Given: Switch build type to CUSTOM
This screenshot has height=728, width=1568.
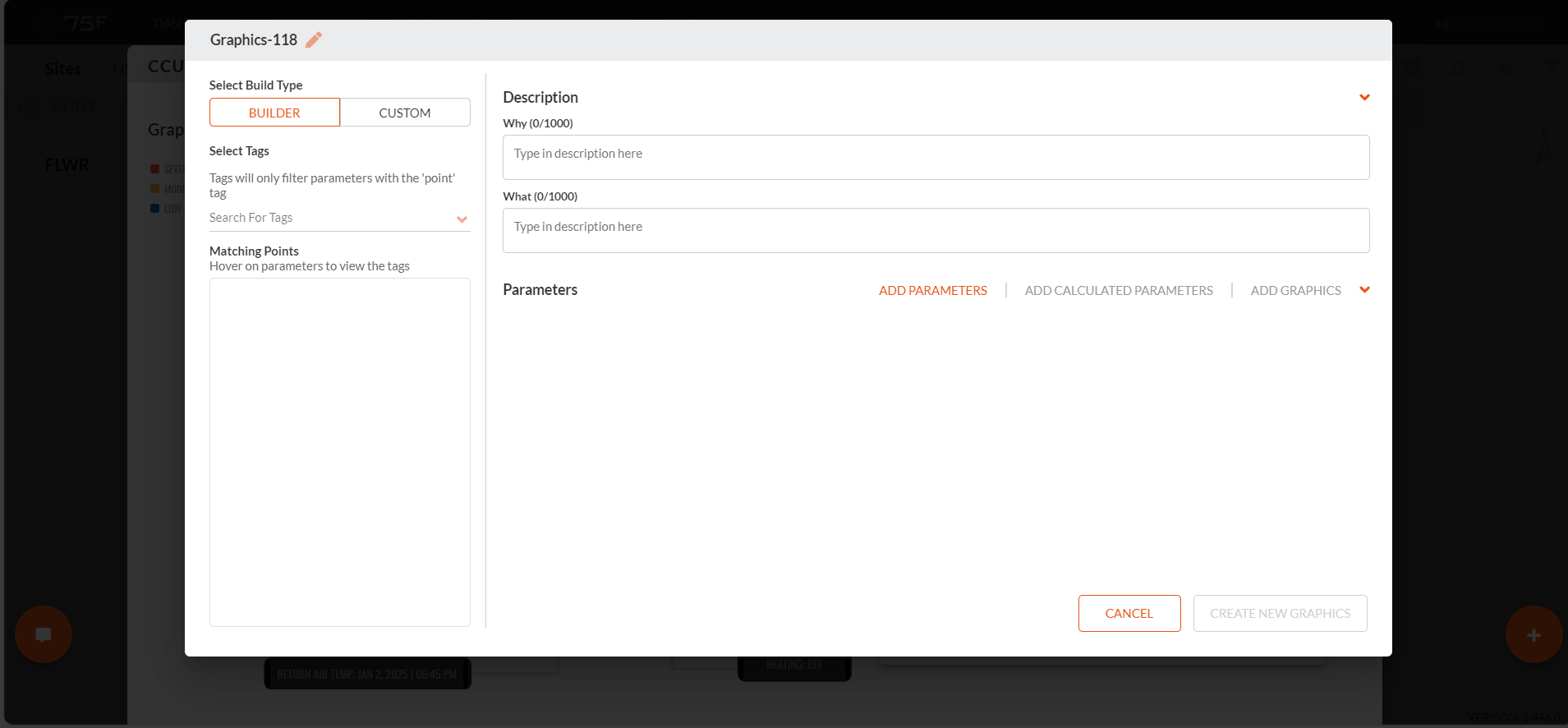Looking at the screenshot, I should (x=405, y=113).
